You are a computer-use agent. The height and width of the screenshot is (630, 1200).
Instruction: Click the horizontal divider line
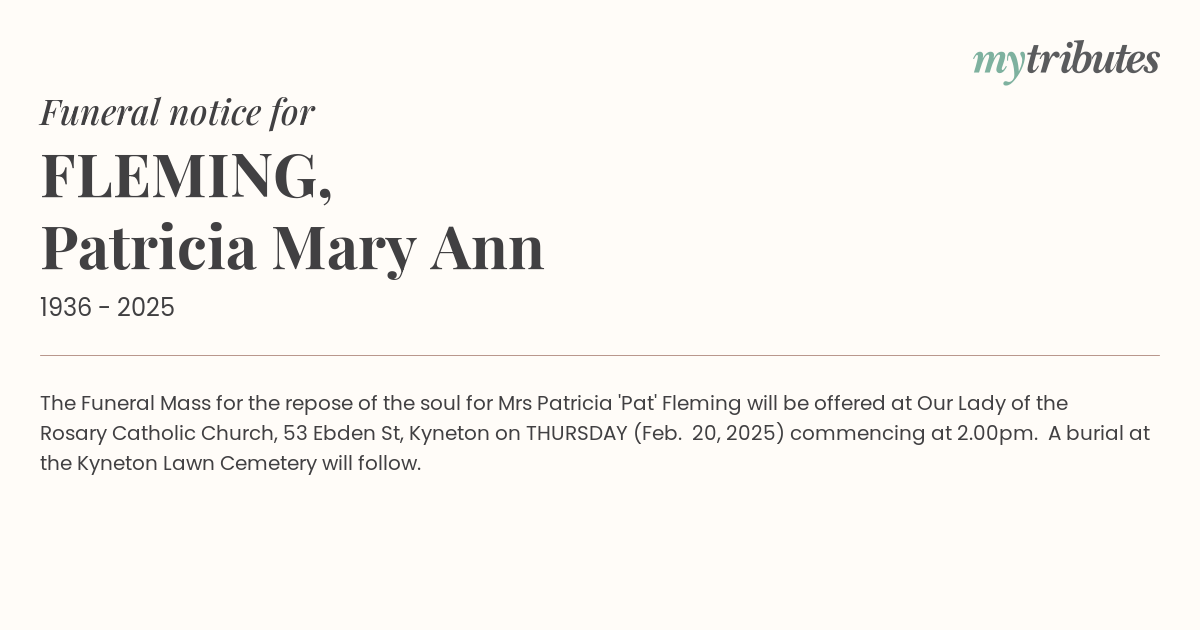tap(600, 355)
